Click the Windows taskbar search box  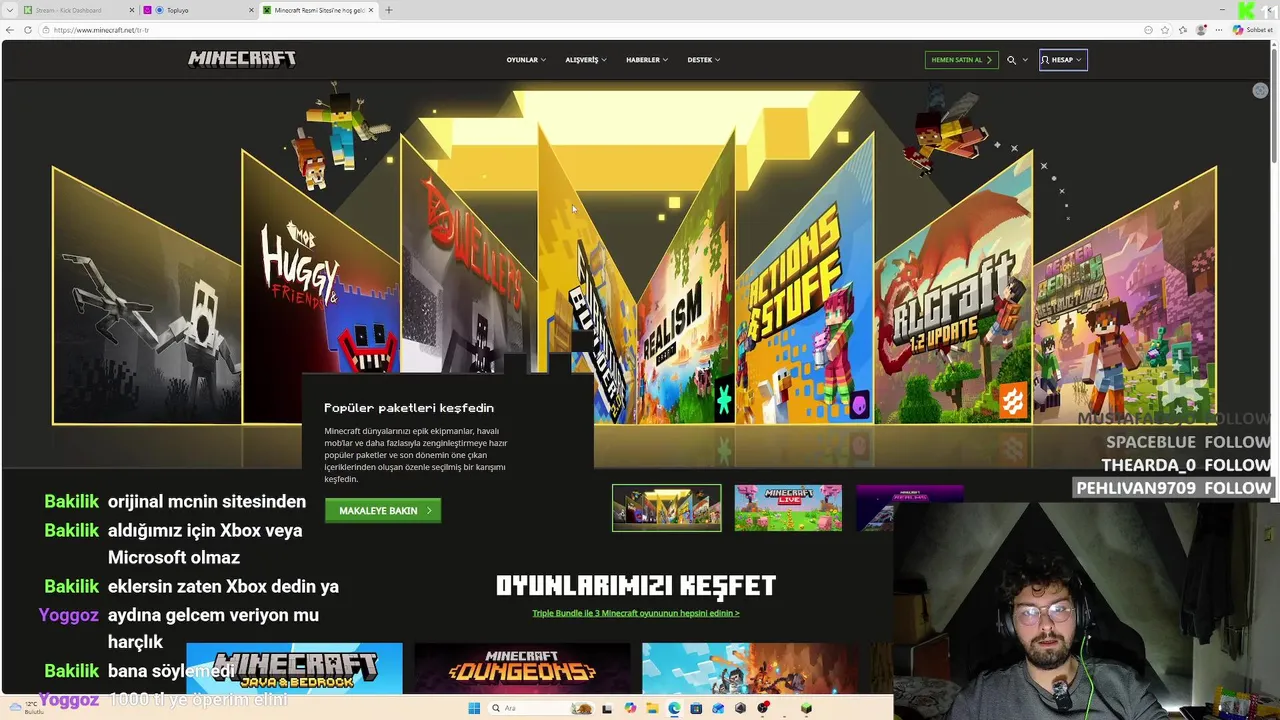[x=541, y=708]
